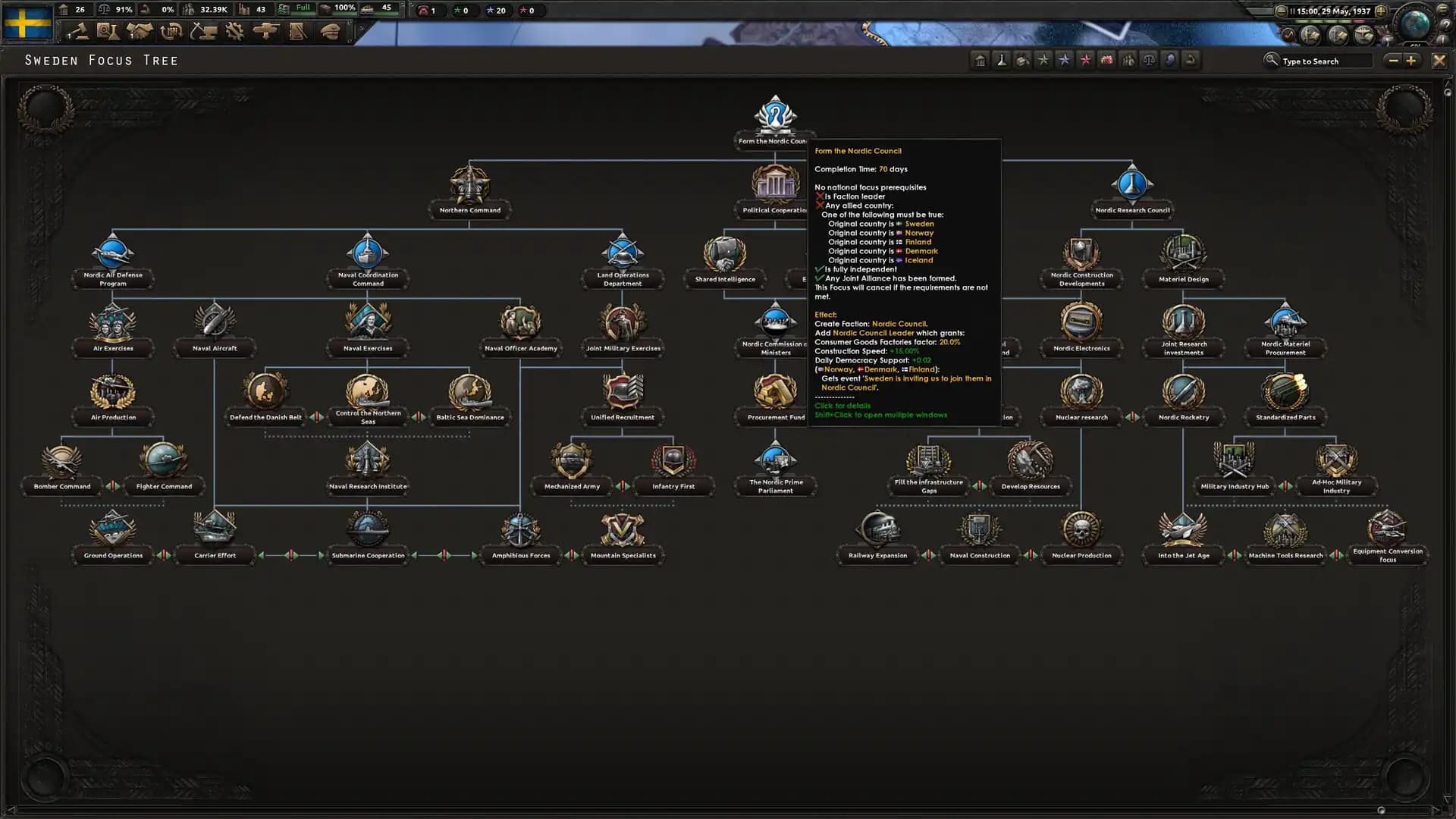Viewport: 1456px width, 819px height.
Task: Open the Production tab with the wrench icon
Action: click(234, 32)
